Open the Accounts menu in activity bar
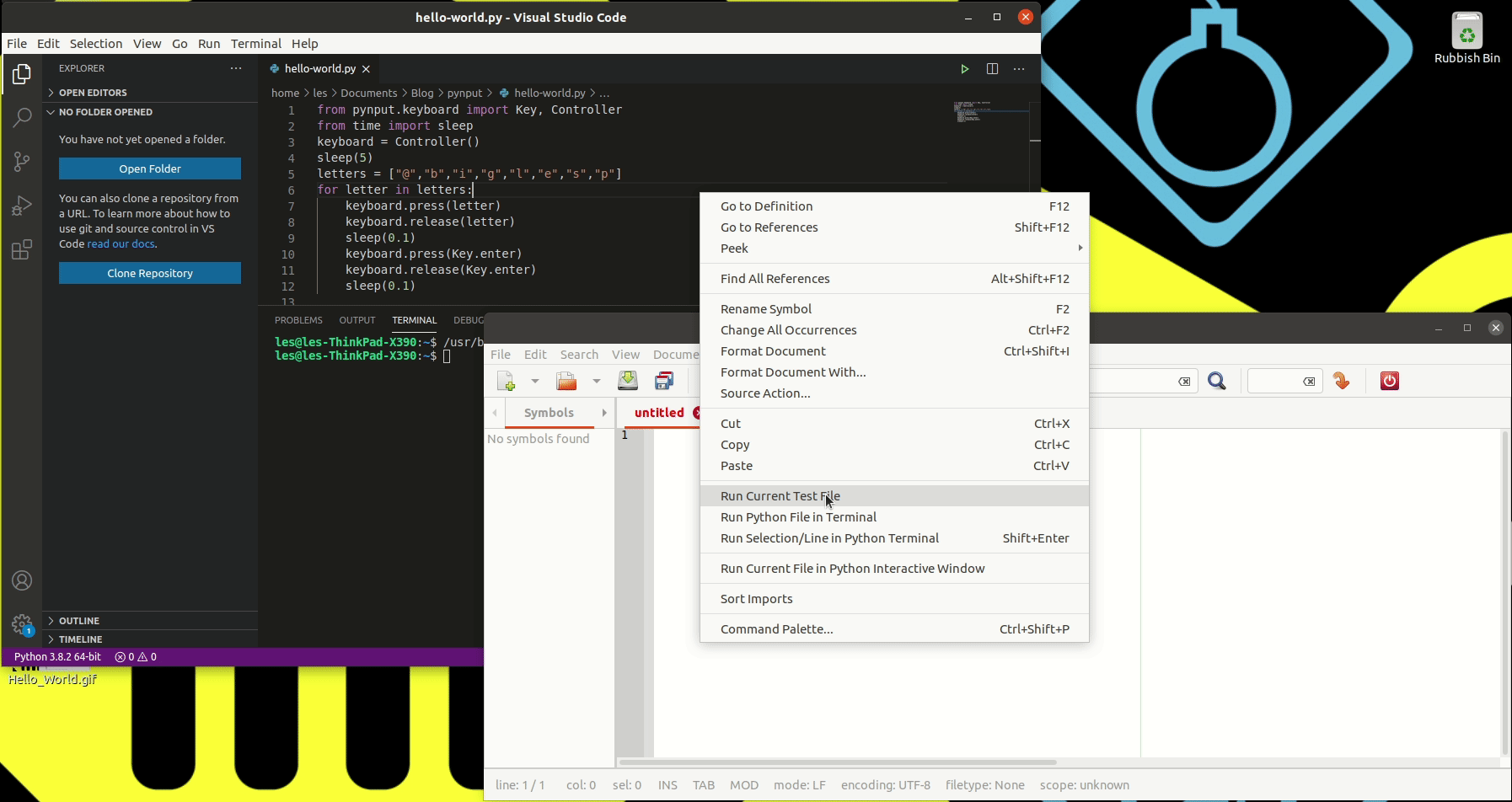The width and height of the screenshot is (1512, 802). point(22,580)
